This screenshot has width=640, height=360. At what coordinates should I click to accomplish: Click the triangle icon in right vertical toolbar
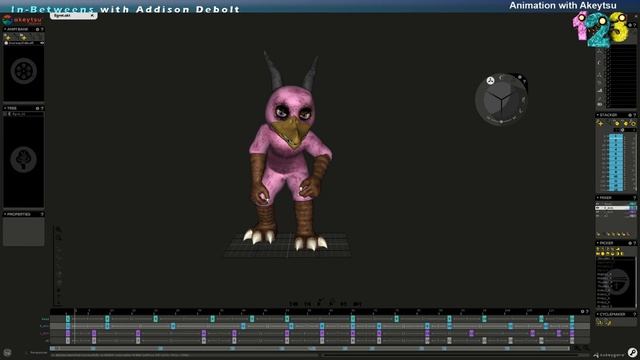pyautogui.click(x=600, y=75)
